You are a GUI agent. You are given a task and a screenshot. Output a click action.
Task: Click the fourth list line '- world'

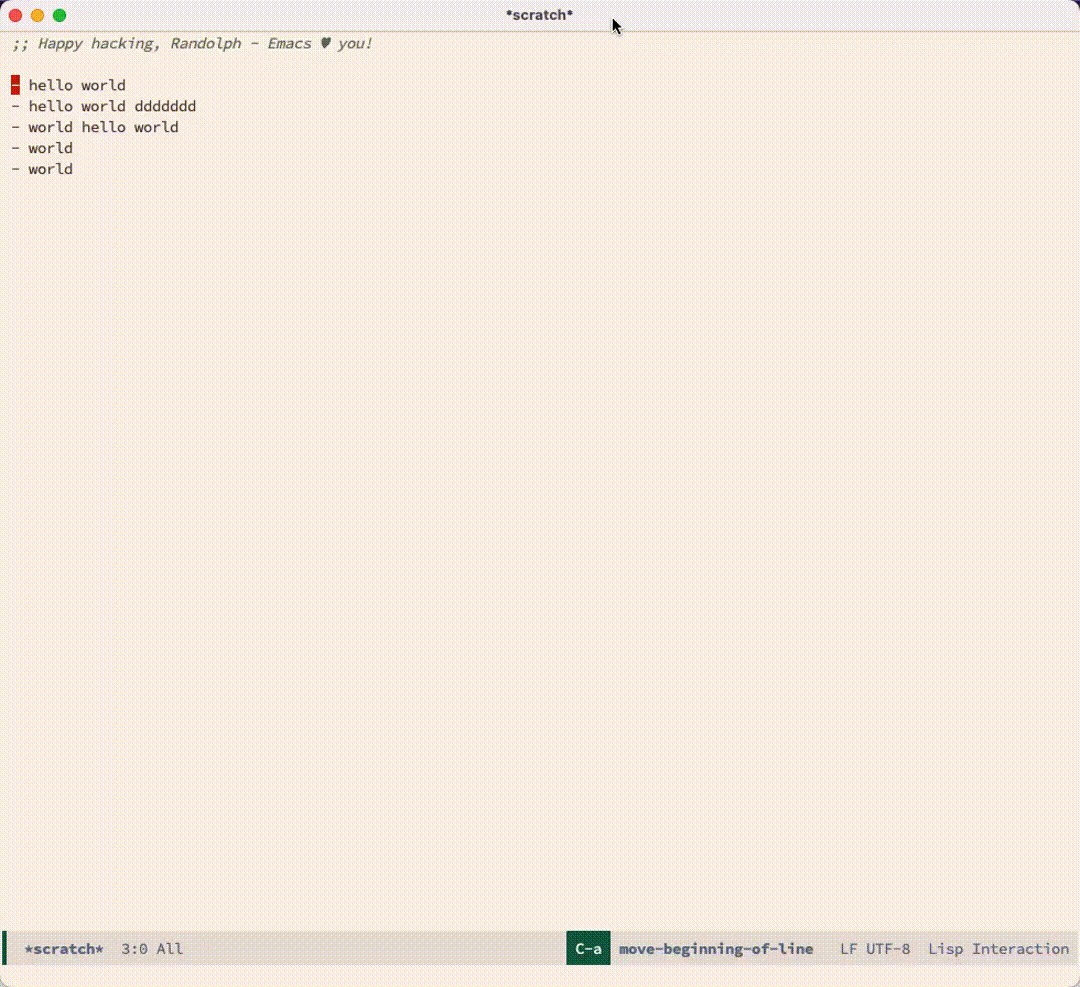tap(42, 148)
